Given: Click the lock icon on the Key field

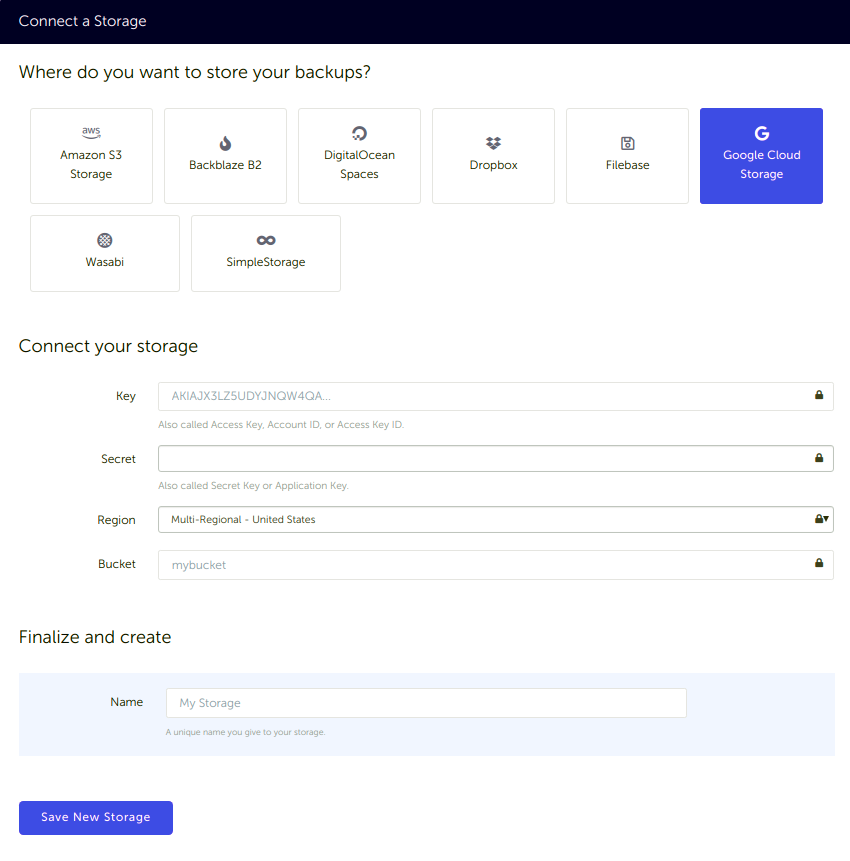Looking at the screenshot, I should (x=818, y=396).
